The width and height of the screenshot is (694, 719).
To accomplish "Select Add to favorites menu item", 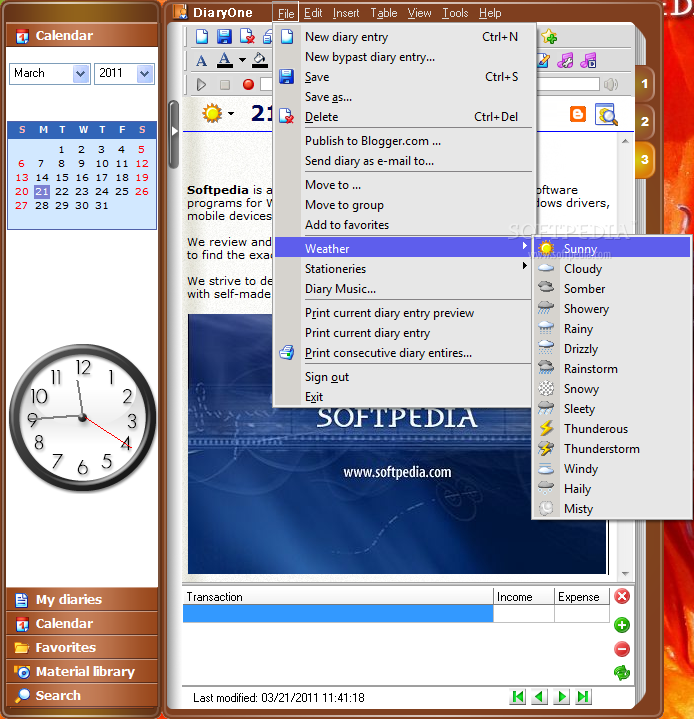I will [x=403, y=225].
